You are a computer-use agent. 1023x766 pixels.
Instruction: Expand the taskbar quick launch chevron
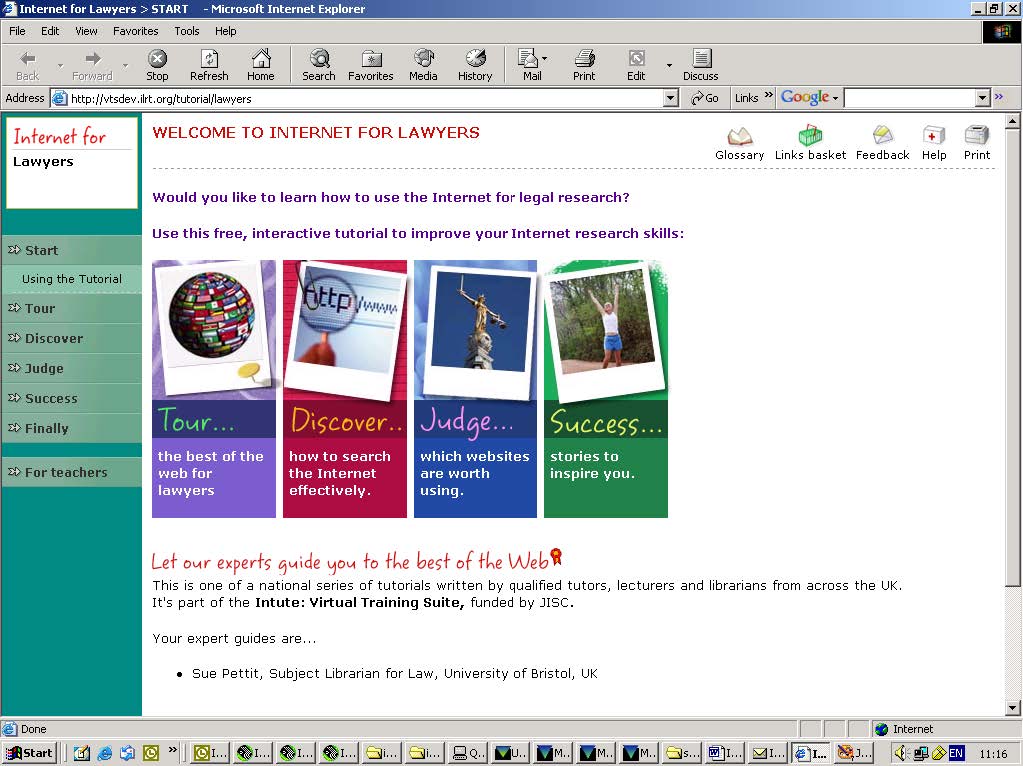[173, 750]
